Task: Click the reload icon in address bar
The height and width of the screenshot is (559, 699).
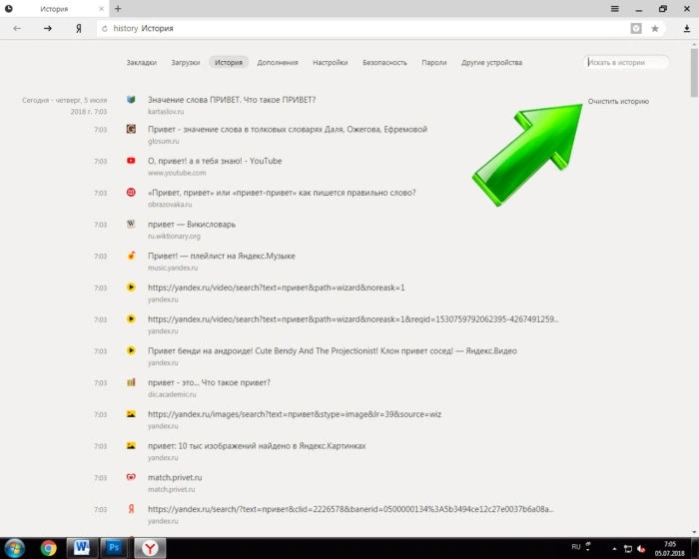Action: pyautogui.click(x=105, y=29)
